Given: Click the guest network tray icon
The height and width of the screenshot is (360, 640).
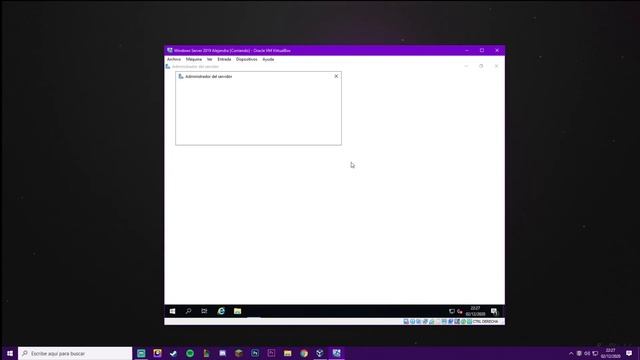Looking at the screenshot, I should 451,311.
